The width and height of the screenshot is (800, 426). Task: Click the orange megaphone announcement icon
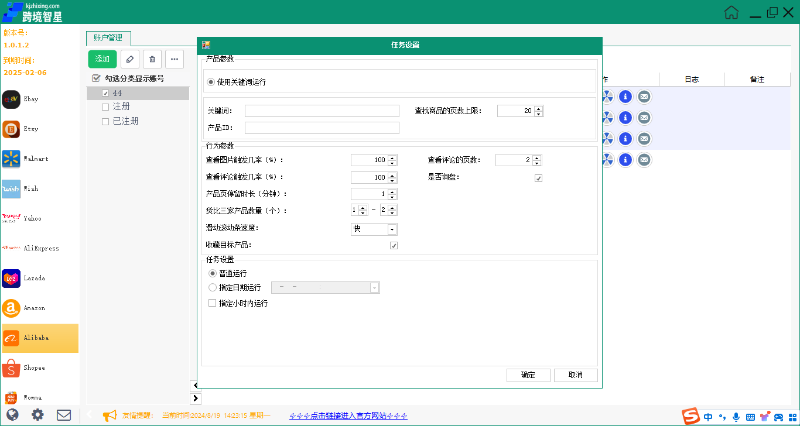110,416
